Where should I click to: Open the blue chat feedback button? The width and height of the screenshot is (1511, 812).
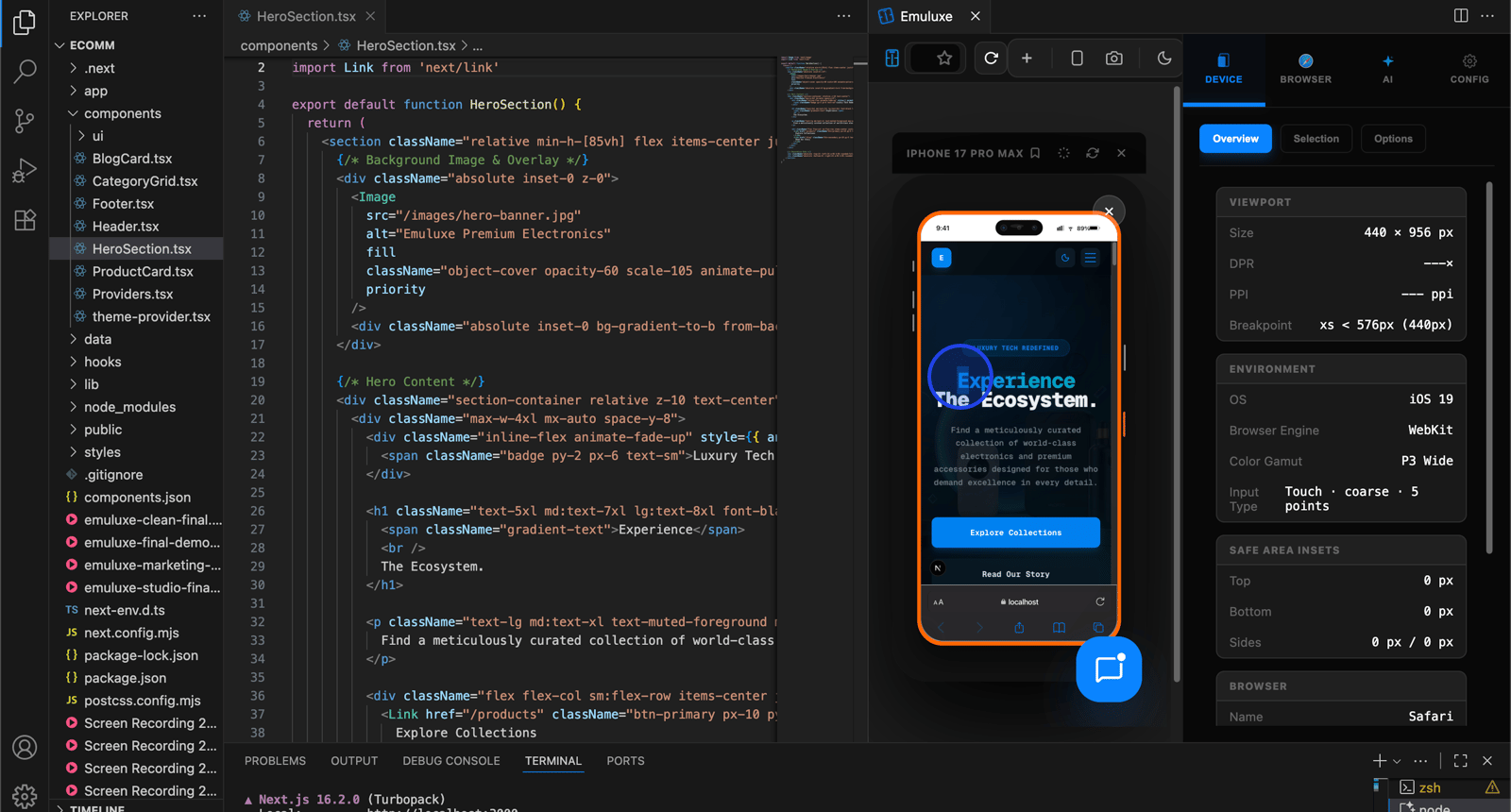(1109, 669)
